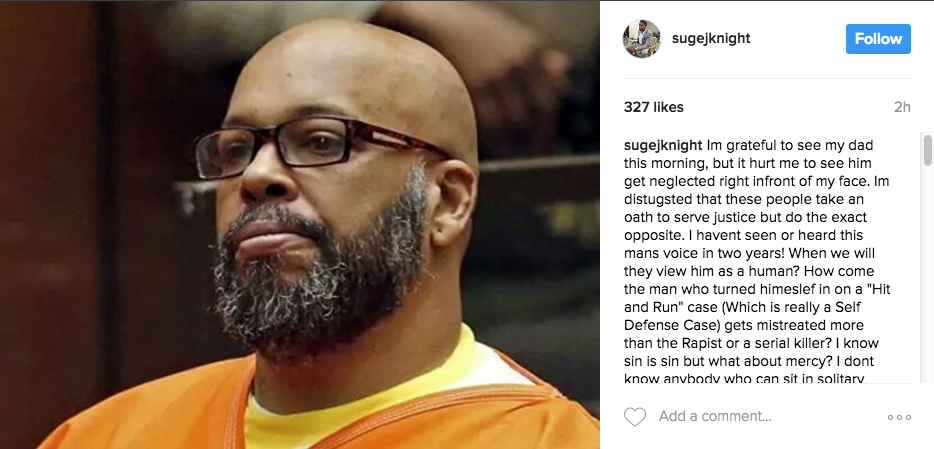This screenshot has height=449, width=934.
Task: Click the scrollbar track below the thumb
Action: click(x=927, y=274)
